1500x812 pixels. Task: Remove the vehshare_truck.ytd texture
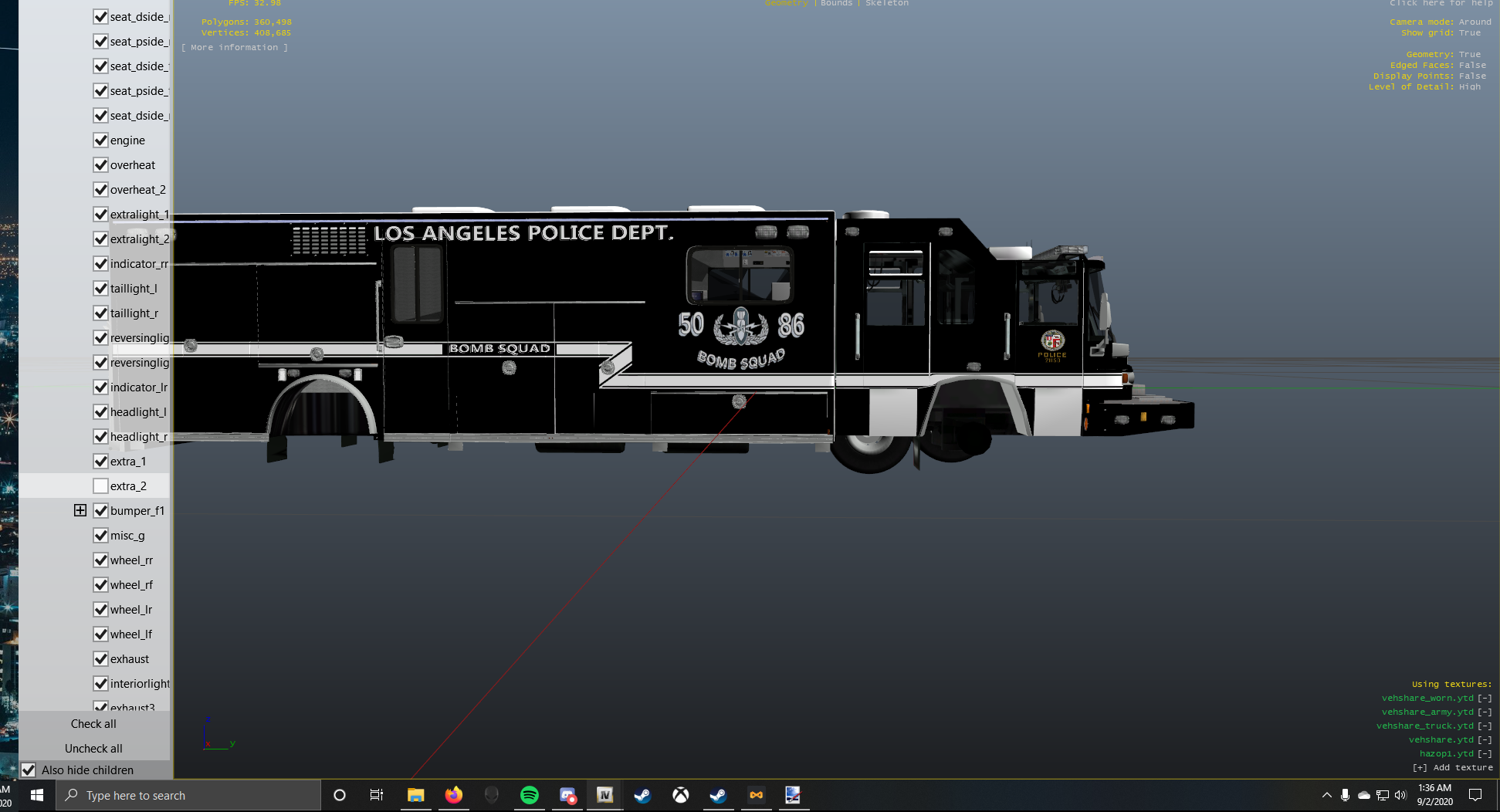[1484, 726]
